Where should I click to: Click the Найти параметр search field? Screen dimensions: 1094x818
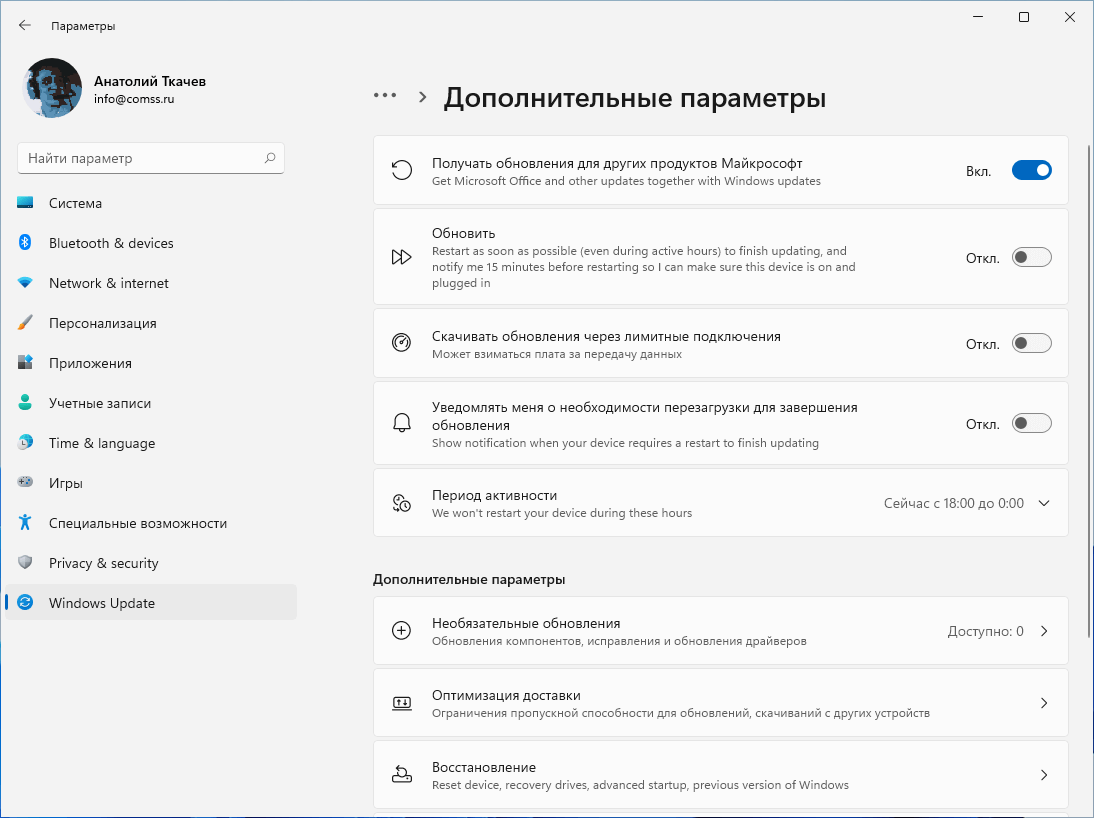140,158
